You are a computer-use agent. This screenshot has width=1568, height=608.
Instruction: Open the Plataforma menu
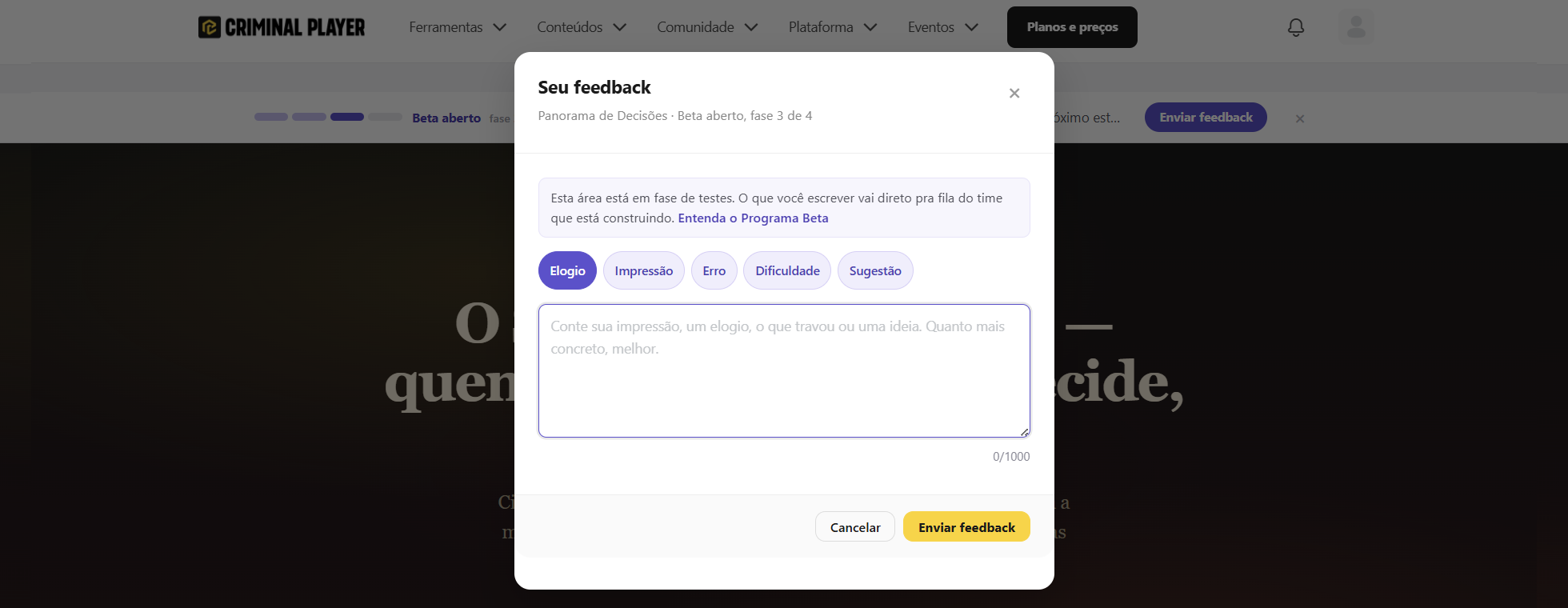(833, 27)
